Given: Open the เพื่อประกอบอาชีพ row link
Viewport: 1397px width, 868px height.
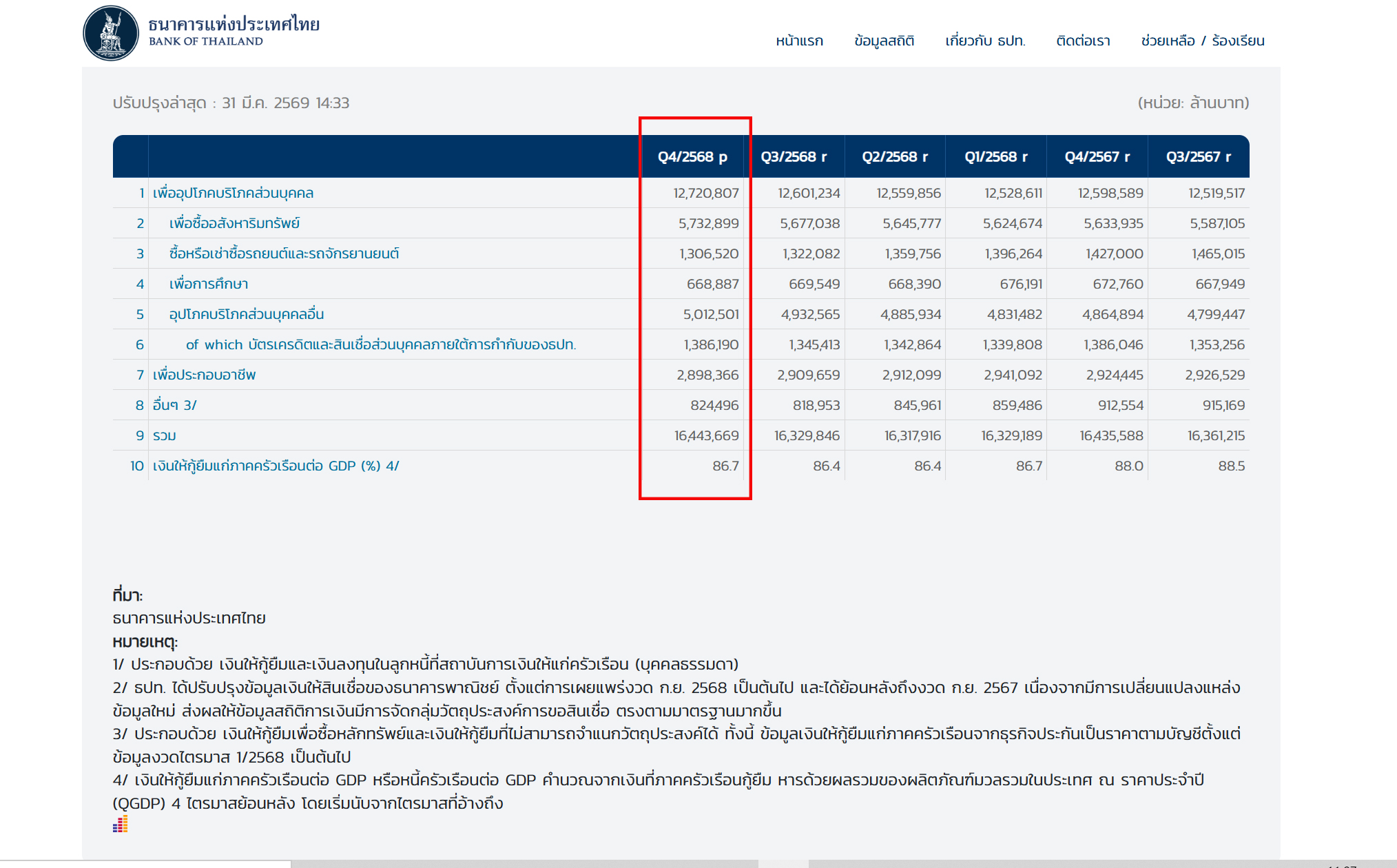Looking at the screenshot, I should tap(204, 375).
